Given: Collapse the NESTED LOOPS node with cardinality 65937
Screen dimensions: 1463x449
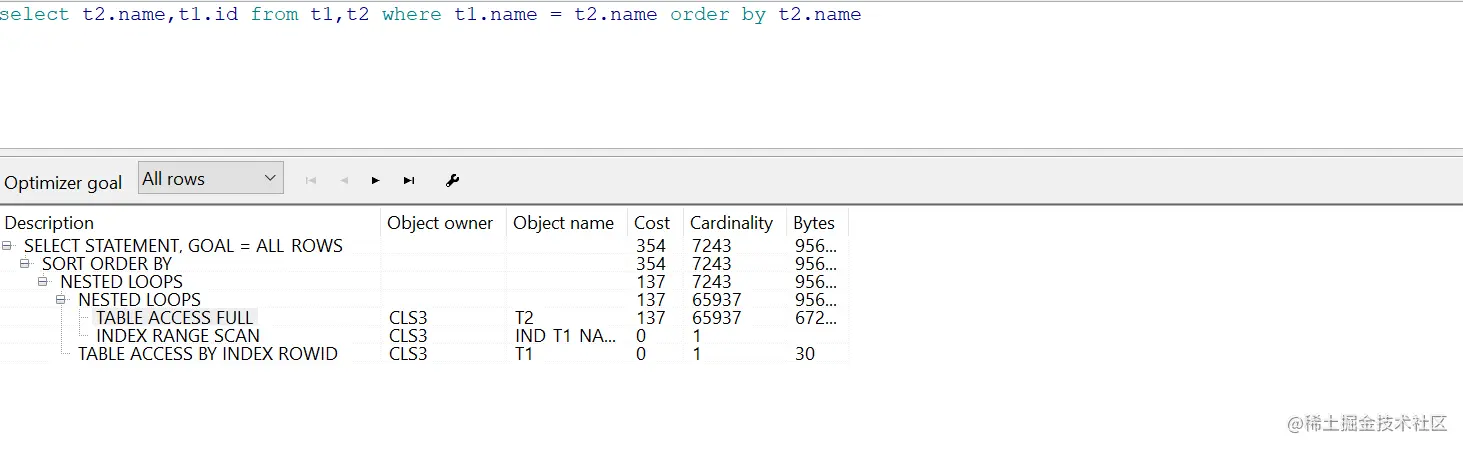Looking at the screenshot, I should (x=62, y=299).
